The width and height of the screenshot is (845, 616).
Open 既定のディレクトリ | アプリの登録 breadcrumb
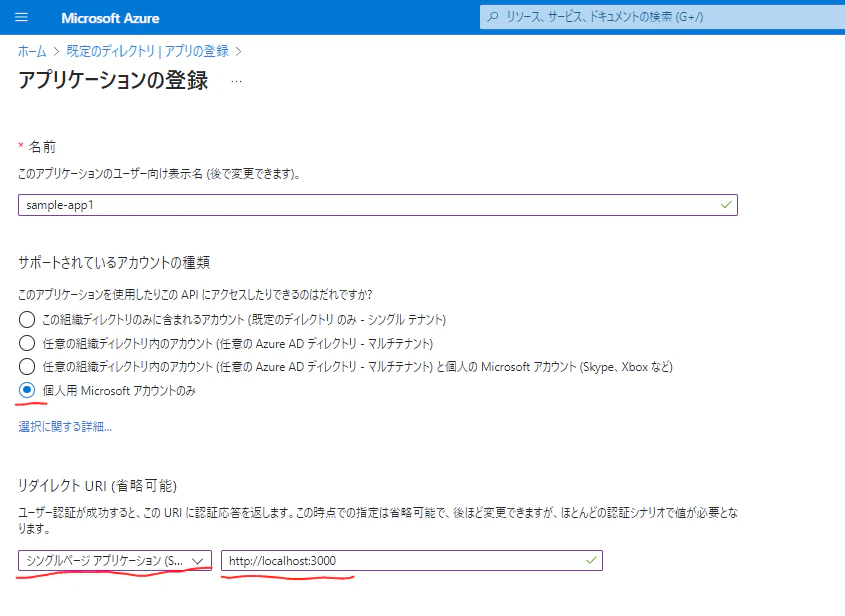point(148,51)
